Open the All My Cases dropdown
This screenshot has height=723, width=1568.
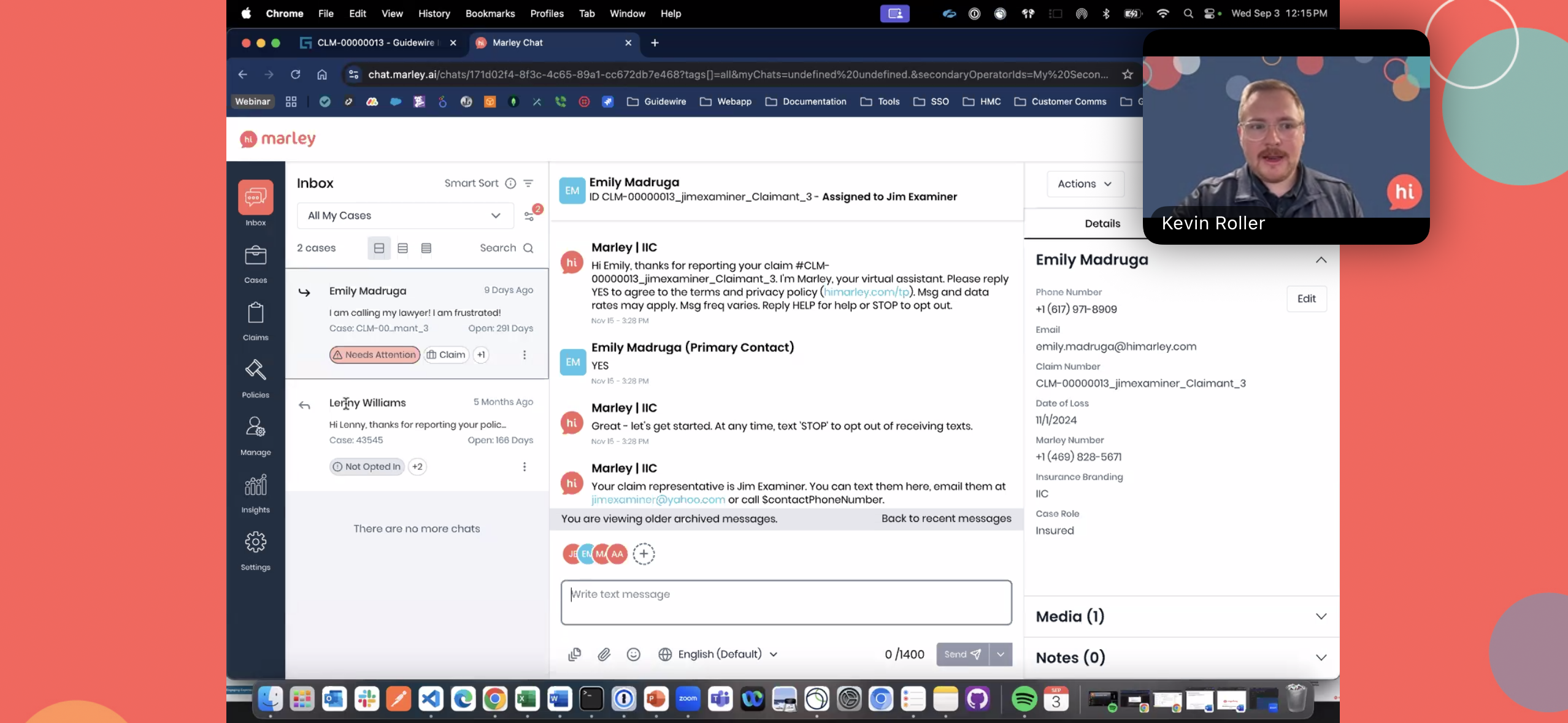[x=405, y=215]
